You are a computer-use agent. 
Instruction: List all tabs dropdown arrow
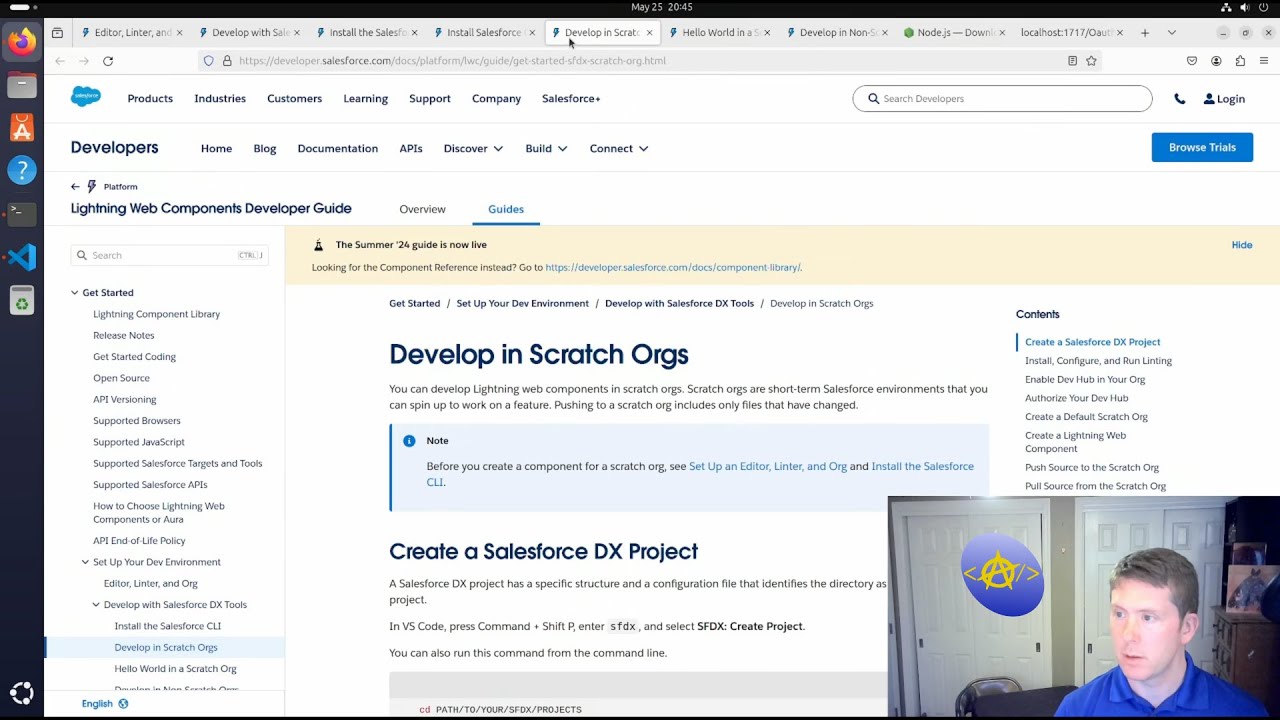coord(1171,32)
